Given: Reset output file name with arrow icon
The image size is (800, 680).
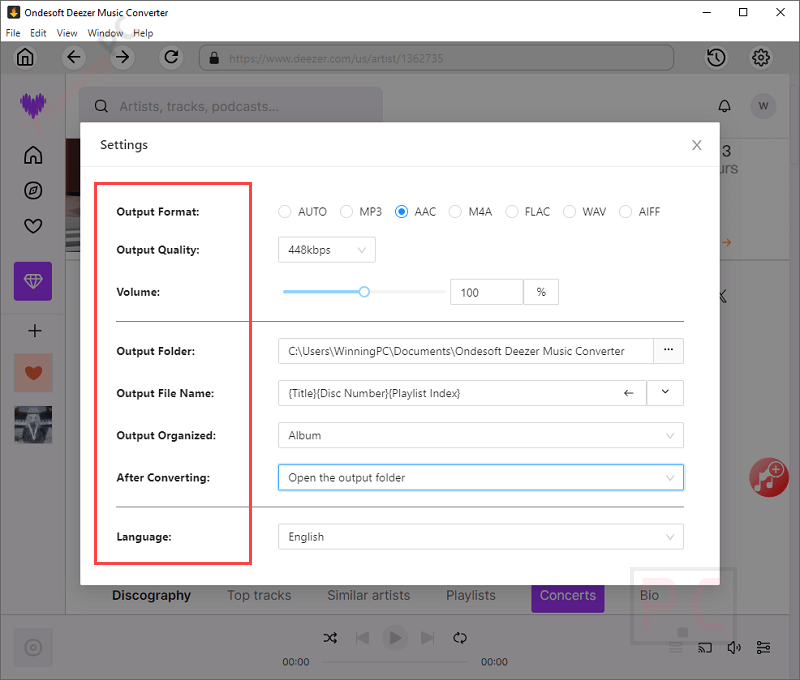Looking at the screenshot, I should click(x=629, y=393).
